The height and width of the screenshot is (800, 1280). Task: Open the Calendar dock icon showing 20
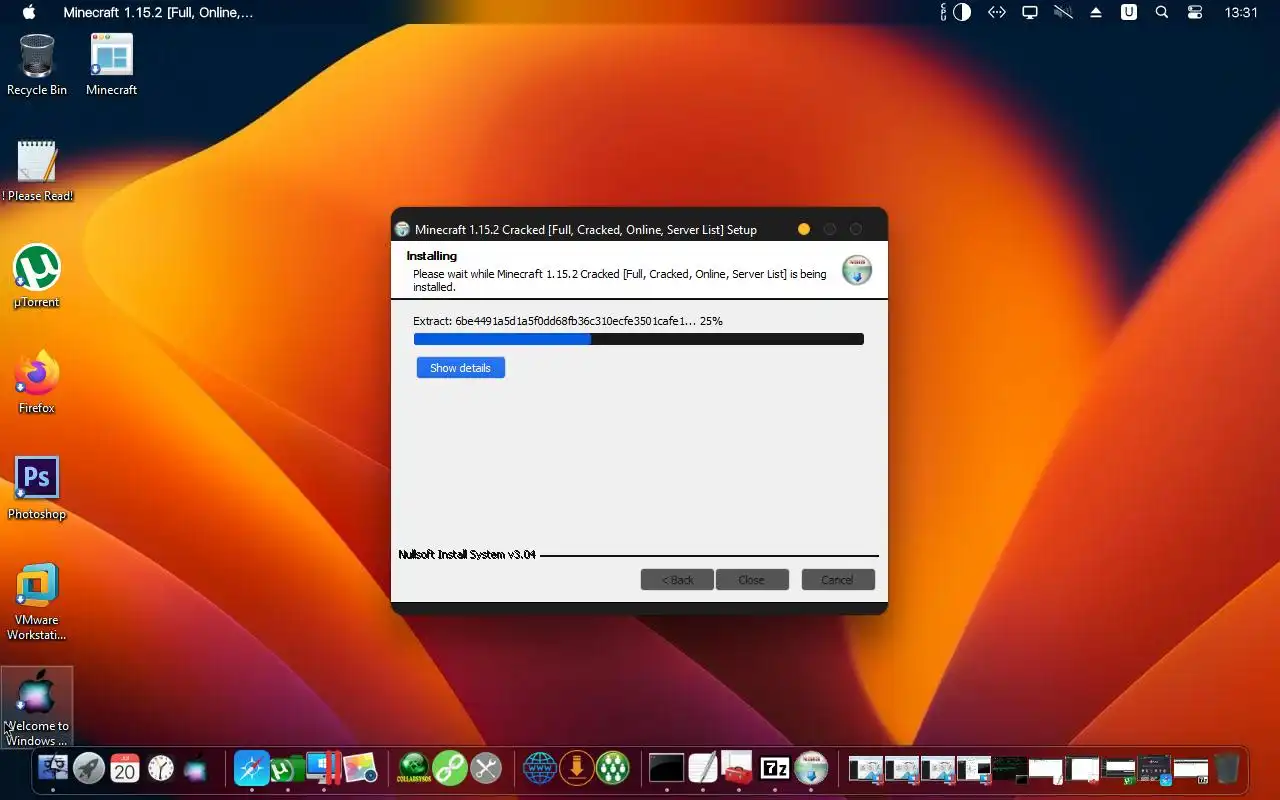click(x=125, y=768)
